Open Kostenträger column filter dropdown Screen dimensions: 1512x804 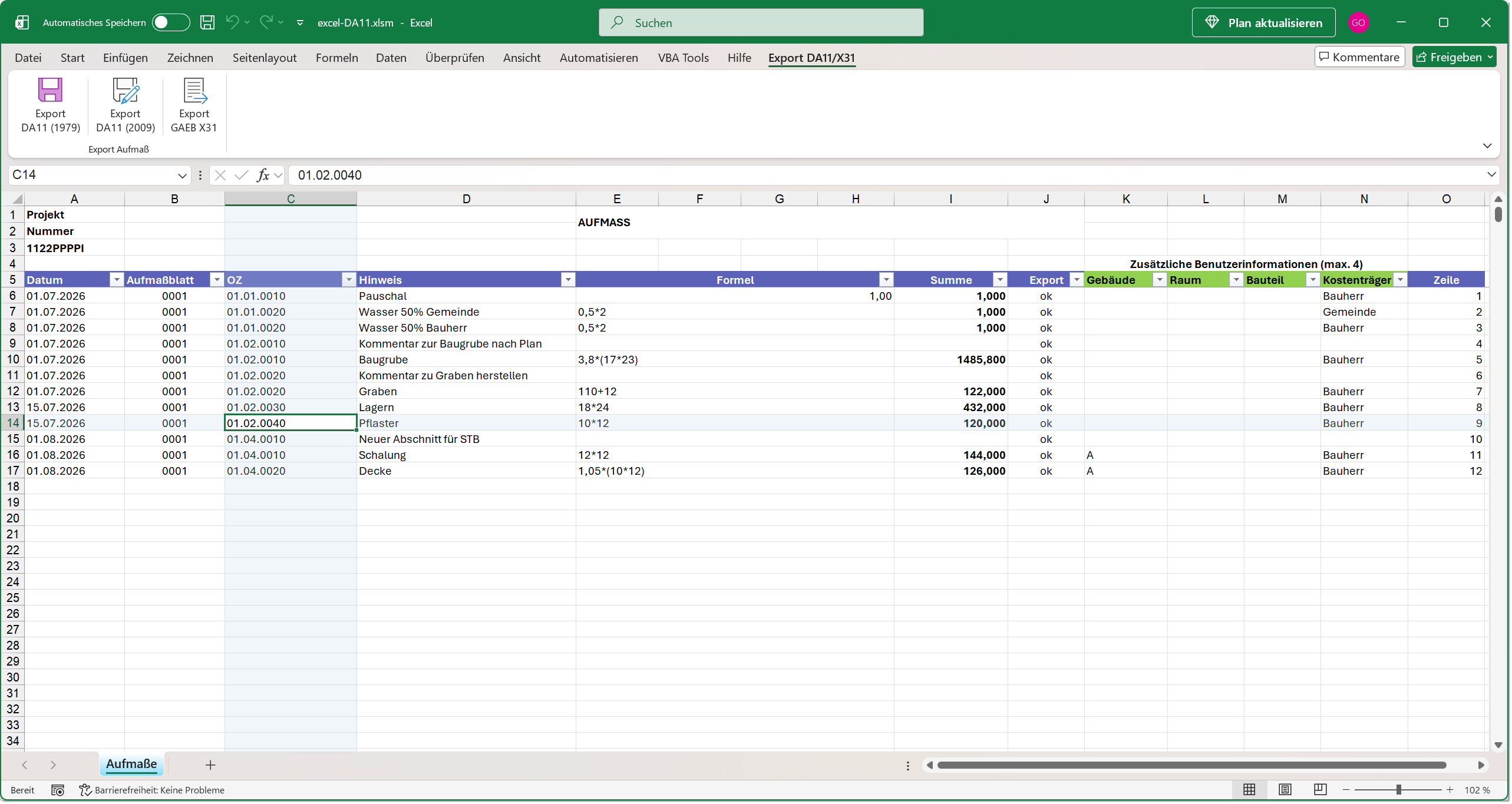point(1400,280)
